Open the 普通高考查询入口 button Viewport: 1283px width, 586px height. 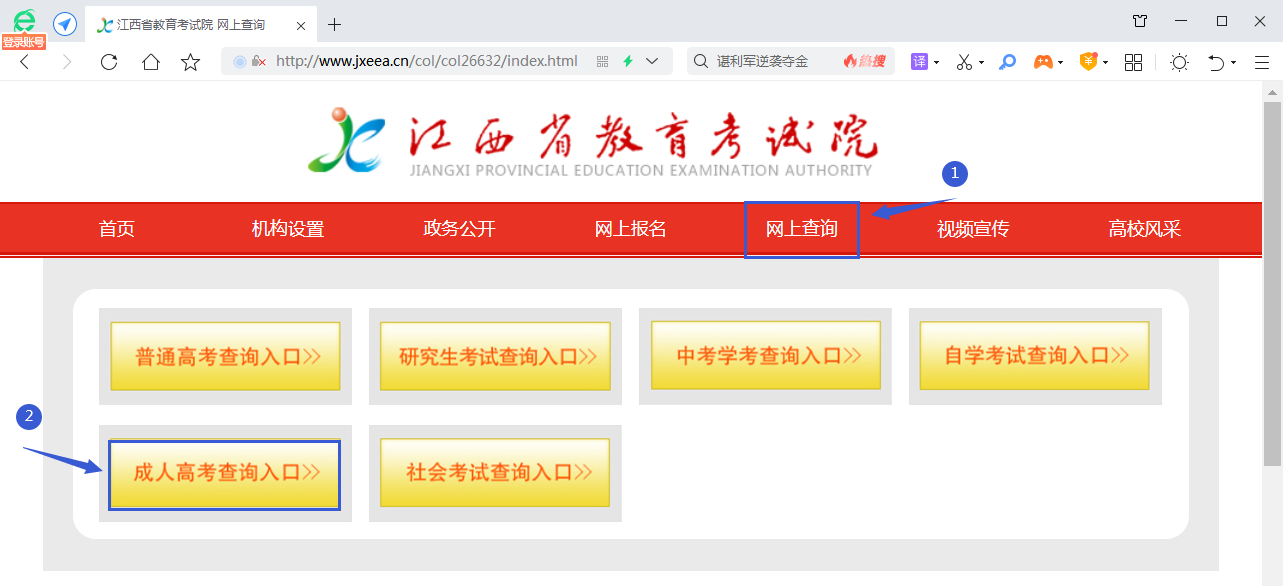point(225,357)
